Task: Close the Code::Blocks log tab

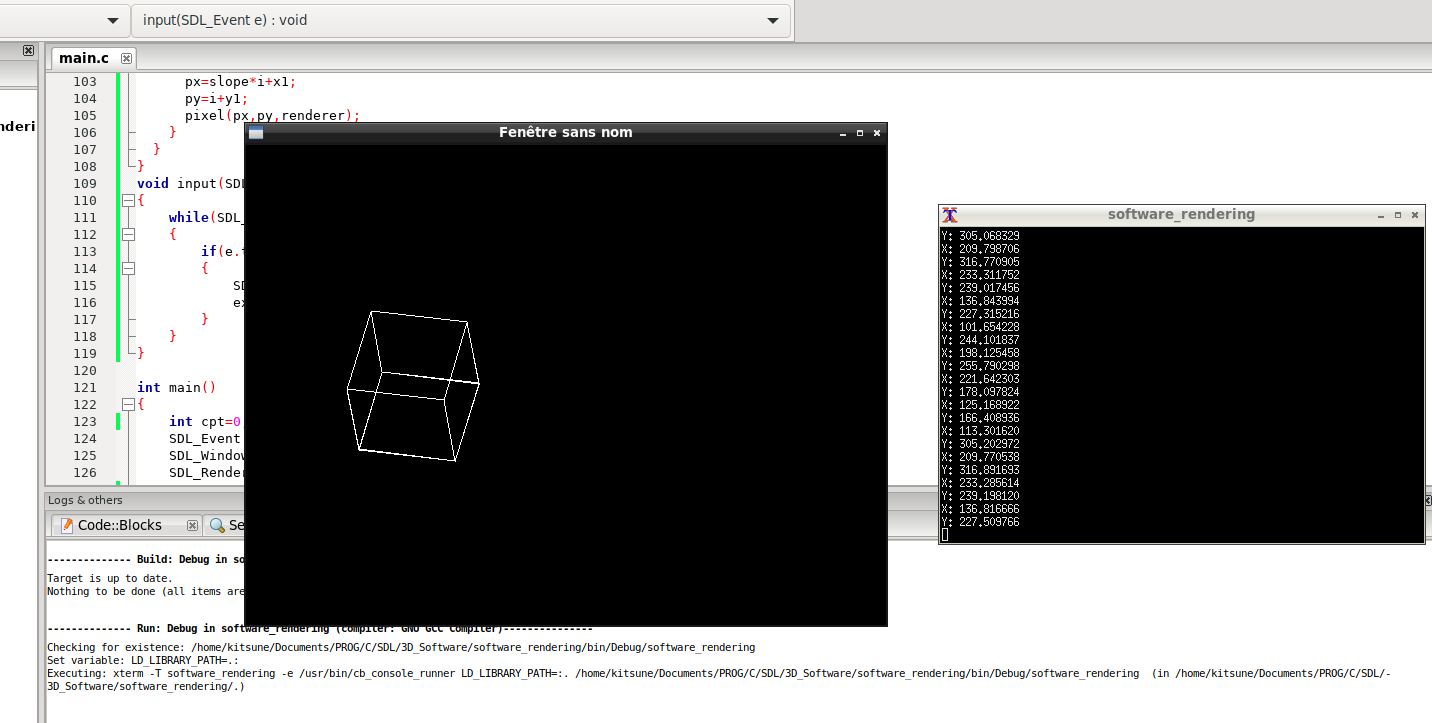Action: coord(191,525)
